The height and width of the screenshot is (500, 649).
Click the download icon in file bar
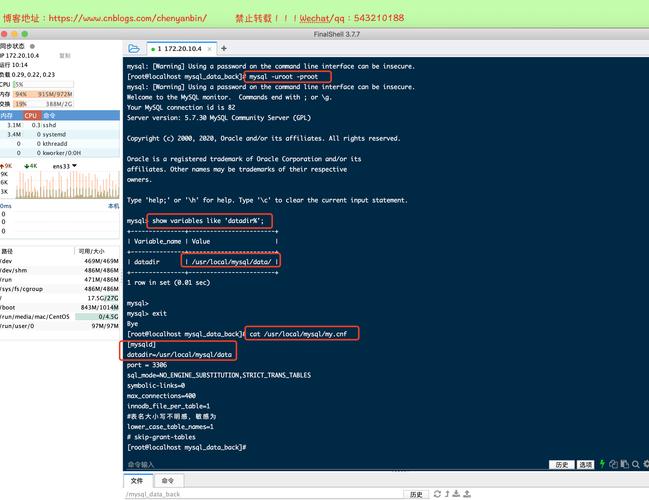456,494
